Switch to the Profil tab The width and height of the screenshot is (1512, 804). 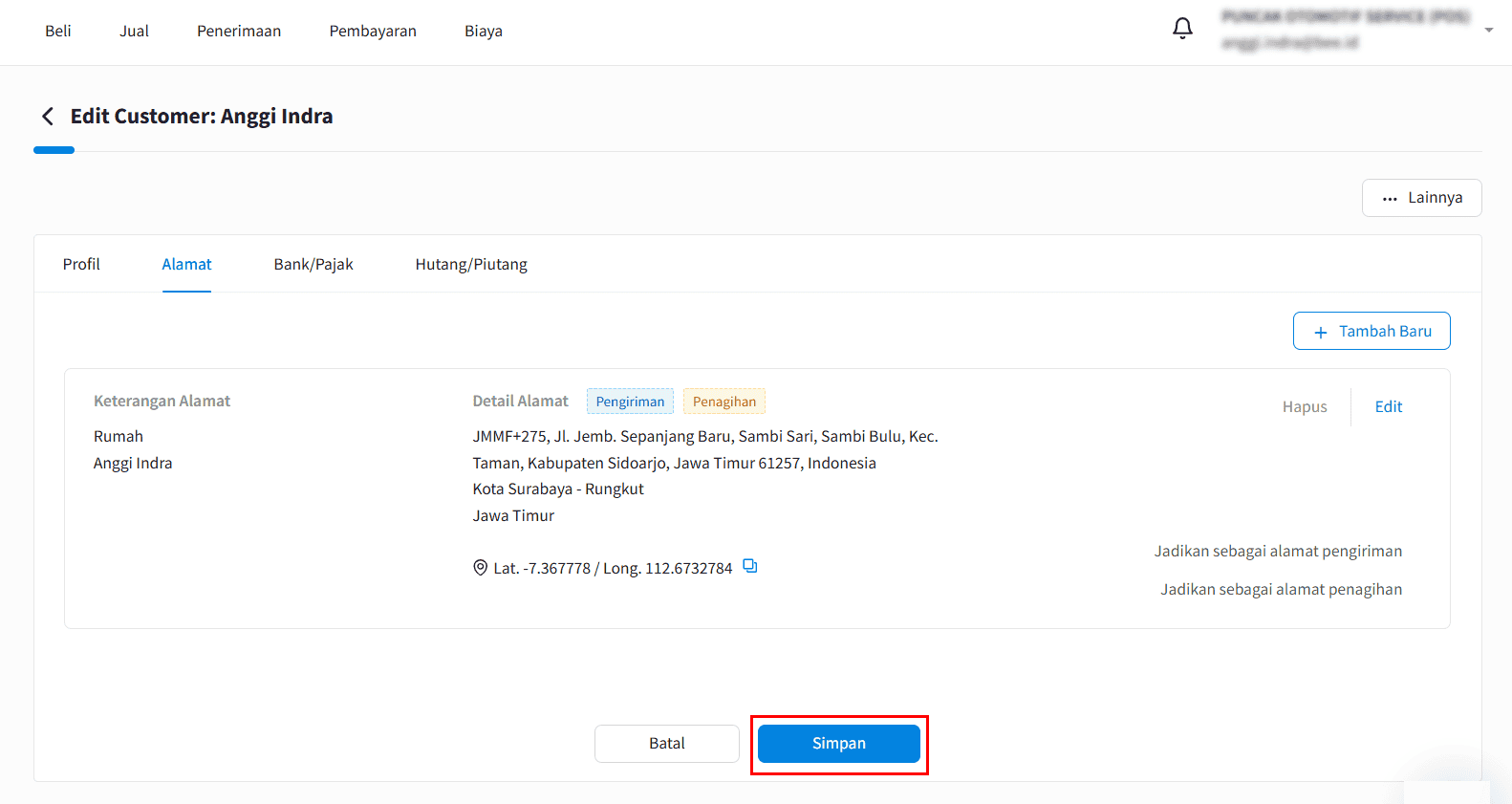point(81,264)
